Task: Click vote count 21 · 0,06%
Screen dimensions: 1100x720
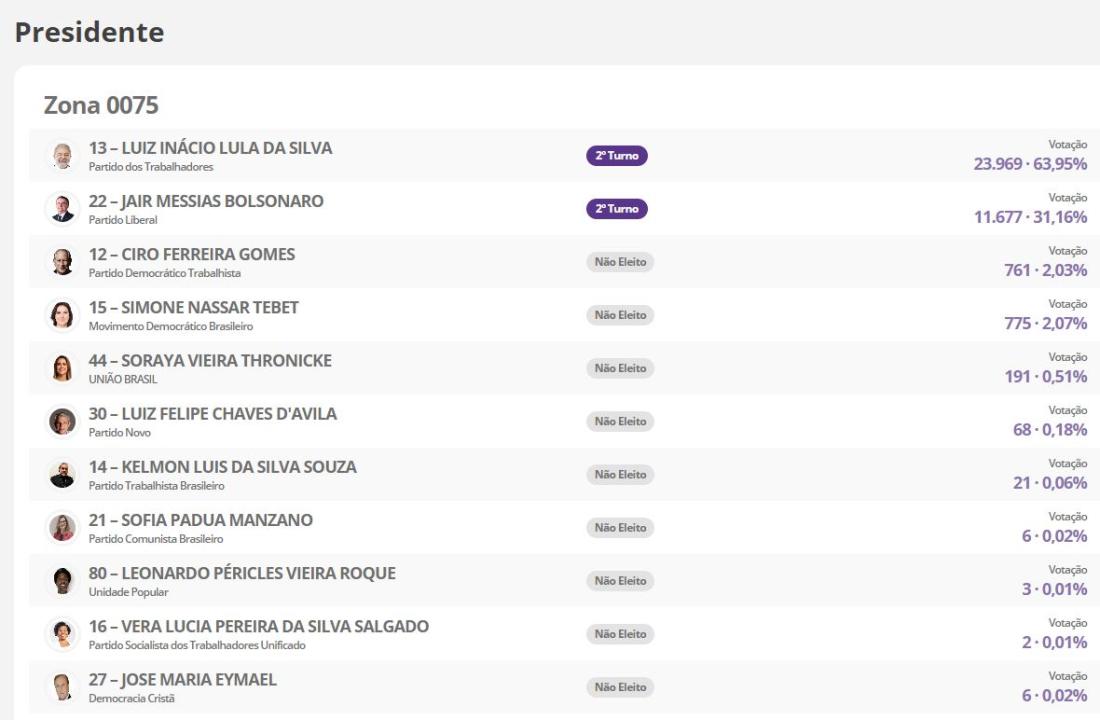Action: [1050, 484]
